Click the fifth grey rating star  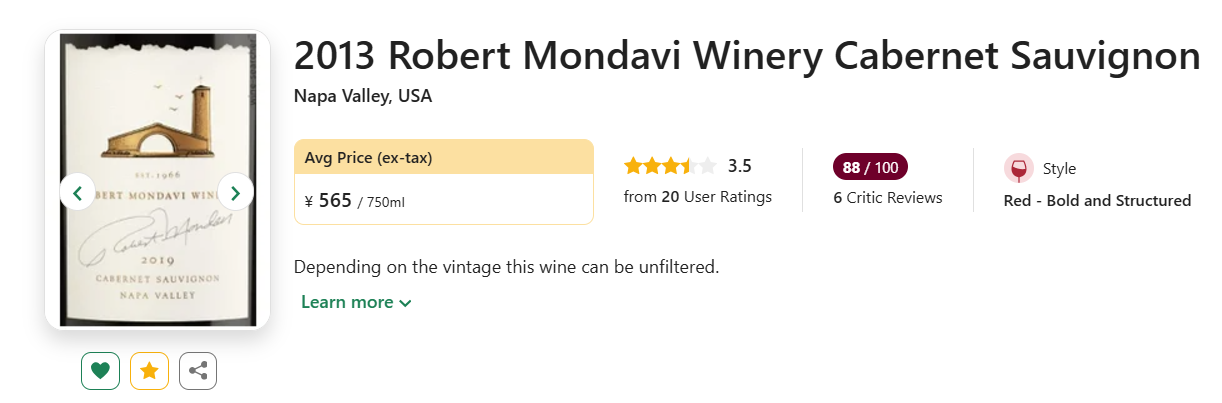[707, 166]
